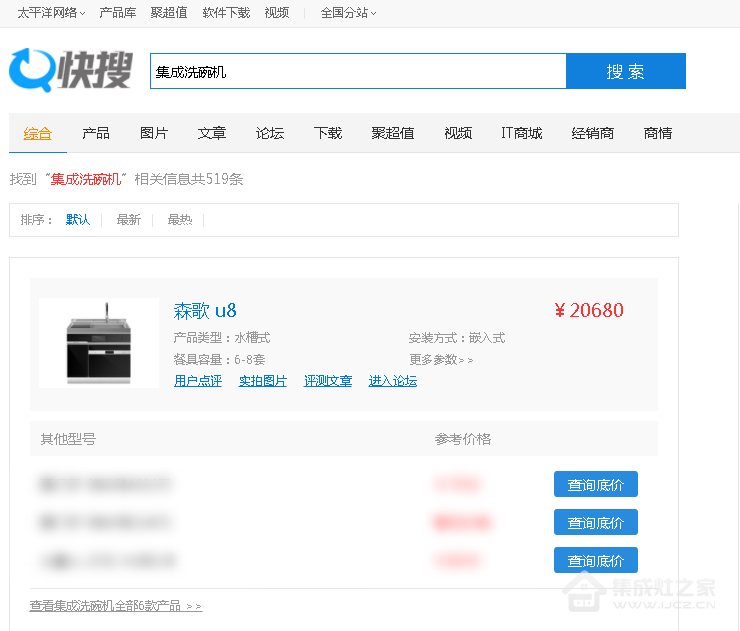Open 查看集成洗碗机全部6款产品 link
This screenshot has width=740, height=631.
coord(116,606)
